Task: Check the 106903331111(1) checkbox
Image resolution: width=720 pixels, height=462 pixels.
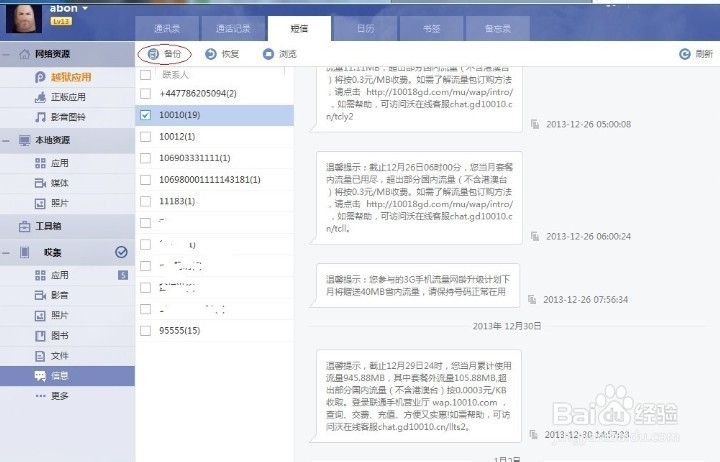Action: pos(146,158)
